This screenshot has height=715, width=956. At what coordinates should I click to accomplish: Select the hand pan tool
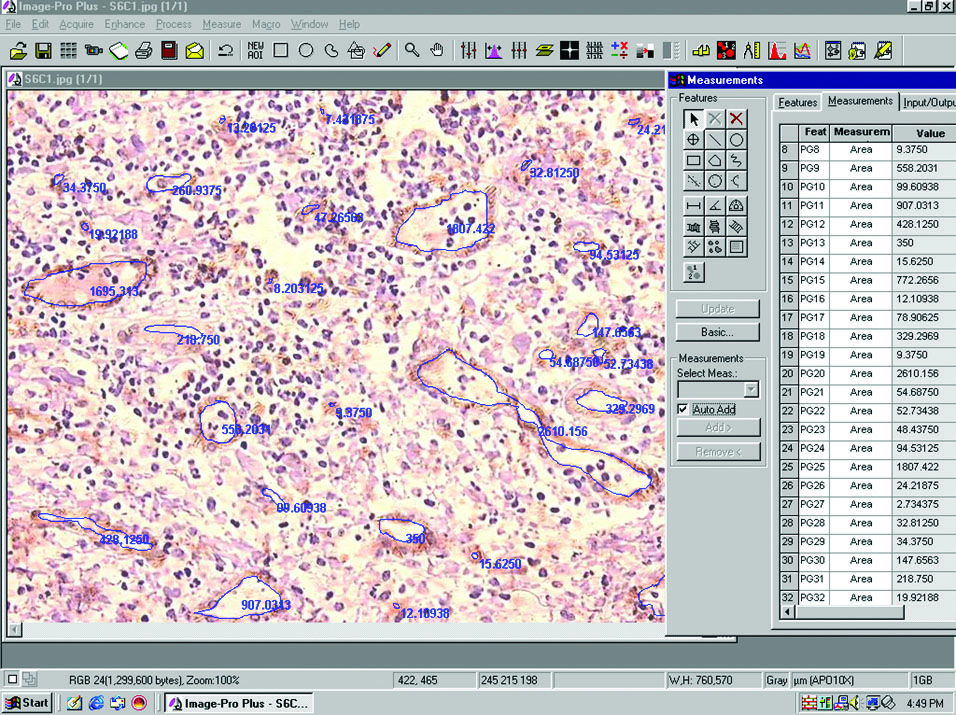coord(437,50)
